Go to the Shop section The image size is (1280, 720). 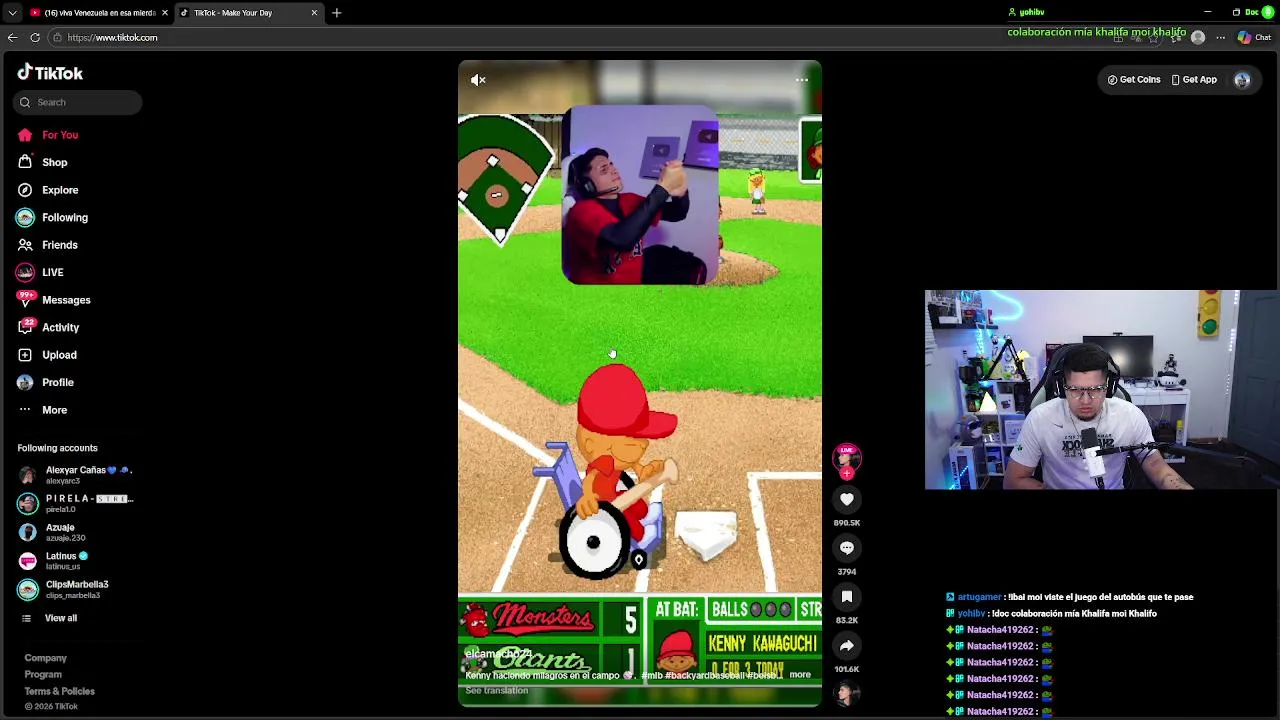click(55, 162)
